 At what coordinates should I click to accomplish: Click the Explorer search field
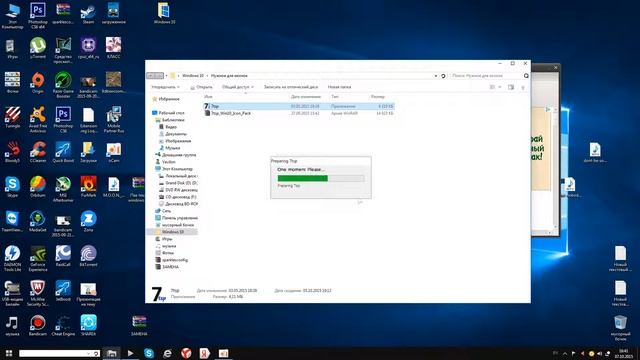point(489,76)
